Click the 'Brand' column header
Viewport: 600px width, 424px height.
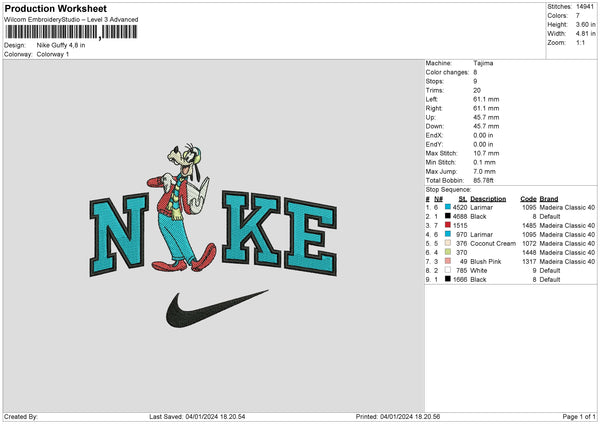(x=549, y=199)
